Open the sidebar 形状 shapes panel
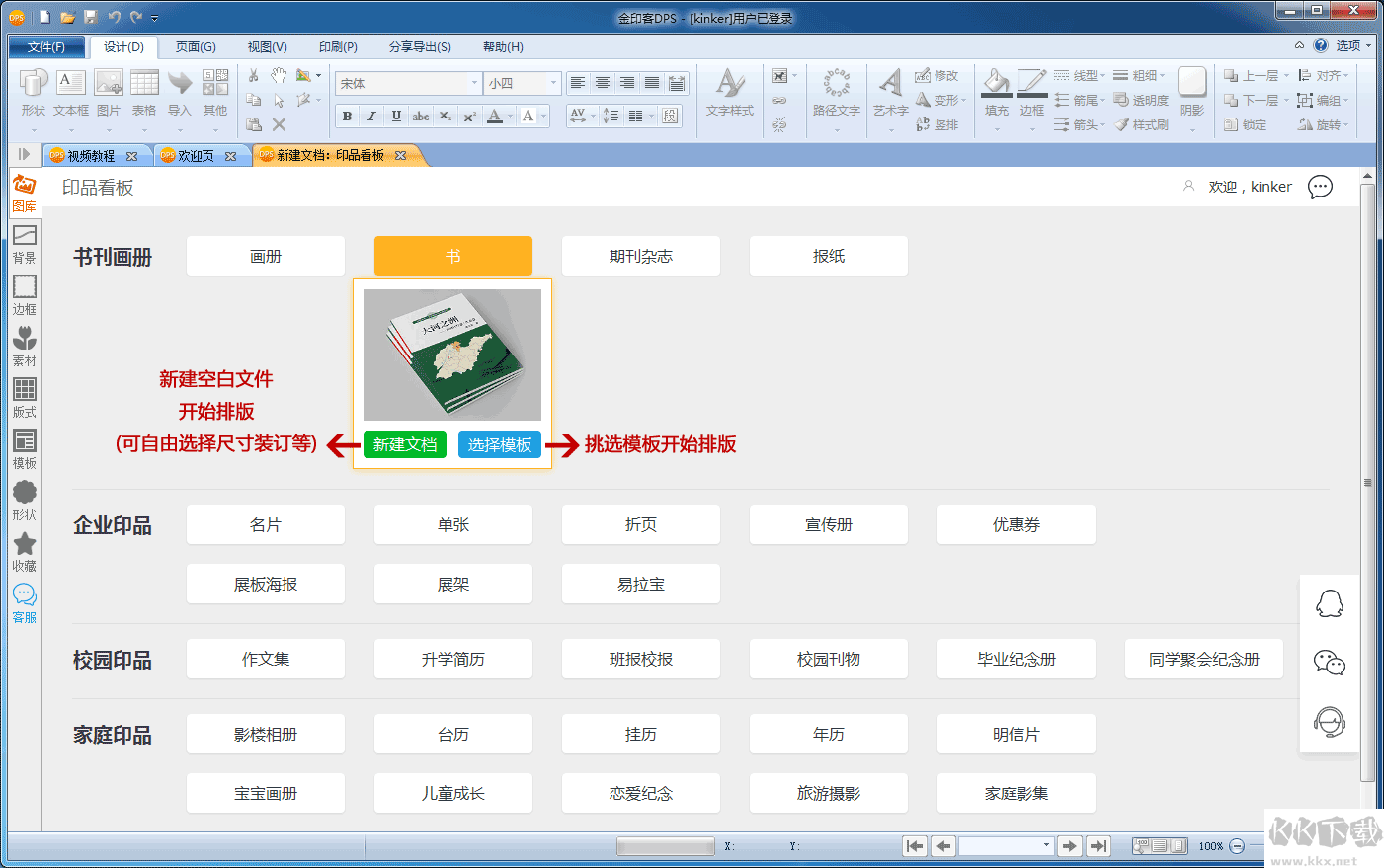The height and width of the screenshot is (868, 1384). click(25, 501)
